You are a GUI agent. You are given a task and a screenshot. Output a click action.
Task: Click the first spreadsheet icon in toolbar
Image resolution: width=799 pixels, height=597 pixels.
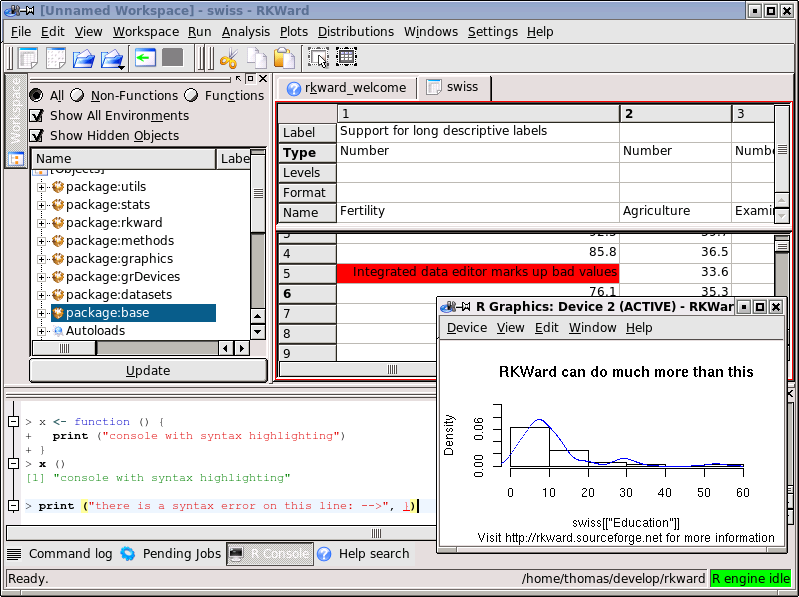pos(27,58)
